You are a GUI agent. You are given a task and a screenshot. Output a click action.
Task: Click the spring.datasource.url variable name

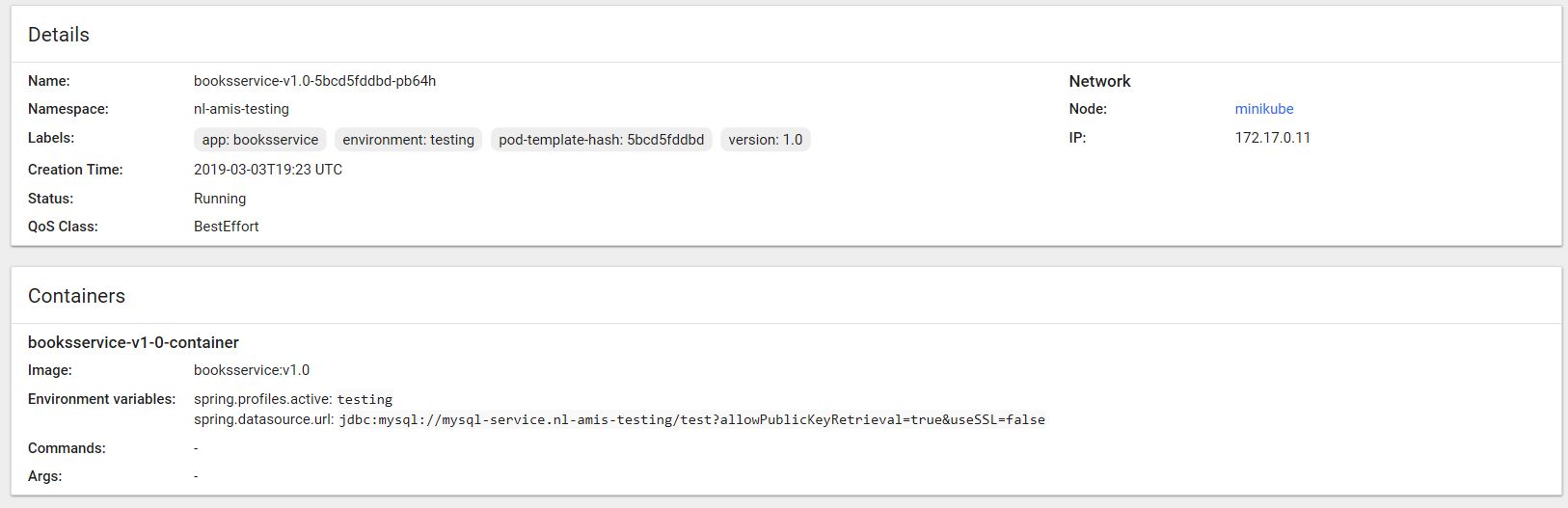click(x=263, y=420)
